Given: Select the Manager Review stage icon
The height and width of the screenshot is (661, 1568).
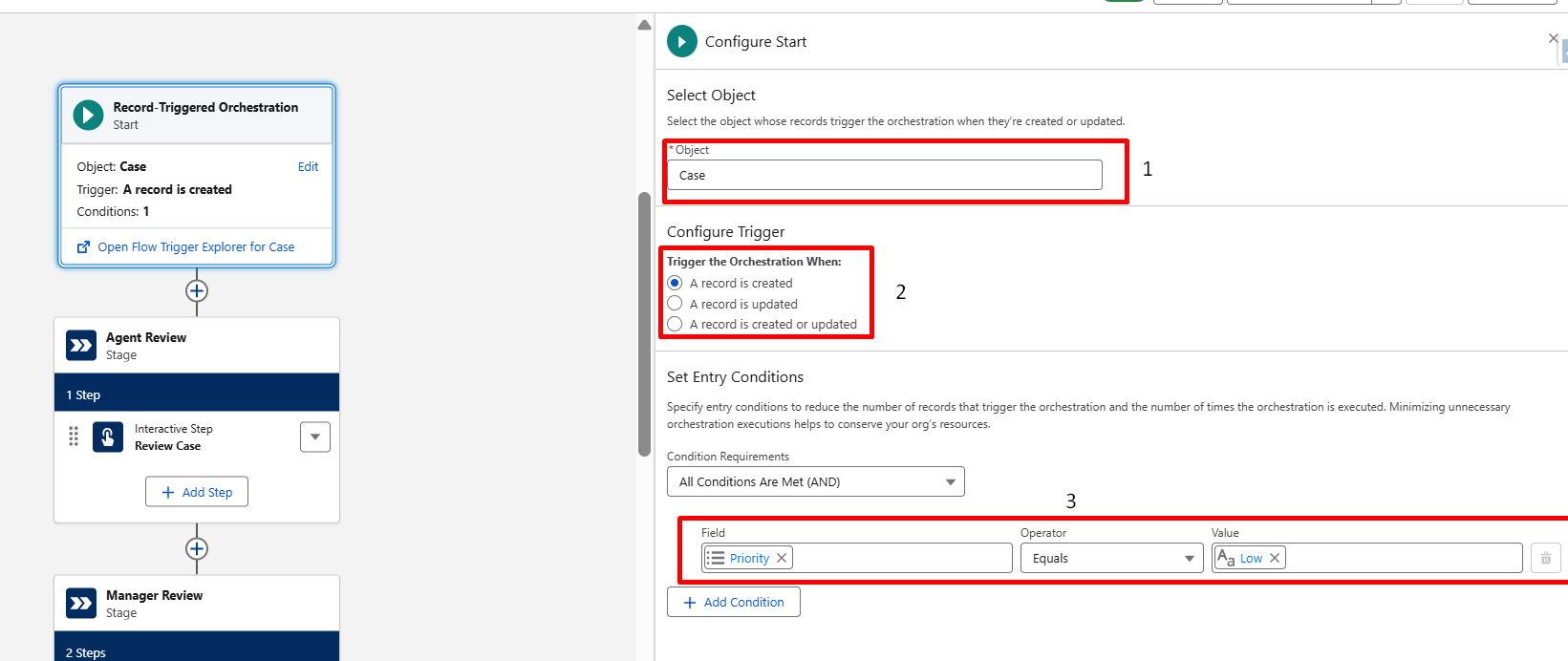Looking at the screenshot, I should click(x=81, y=604).
